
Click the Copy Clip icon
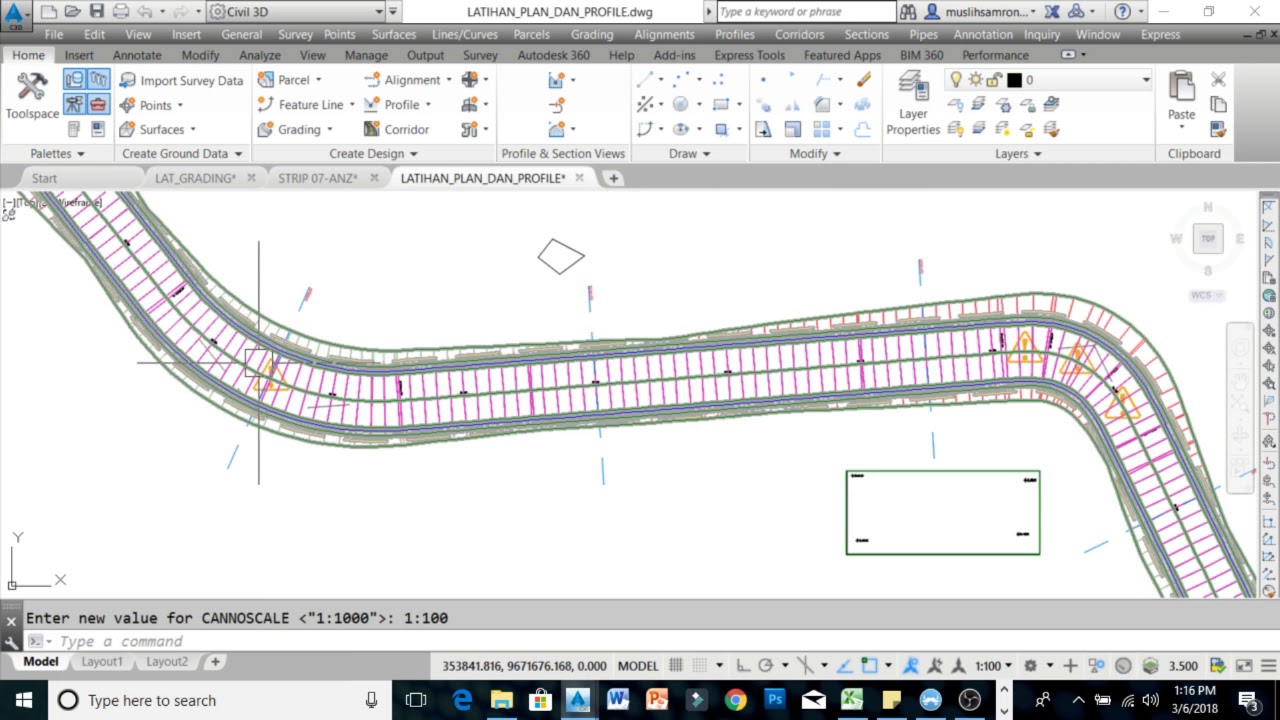(x=1218, y=104)
